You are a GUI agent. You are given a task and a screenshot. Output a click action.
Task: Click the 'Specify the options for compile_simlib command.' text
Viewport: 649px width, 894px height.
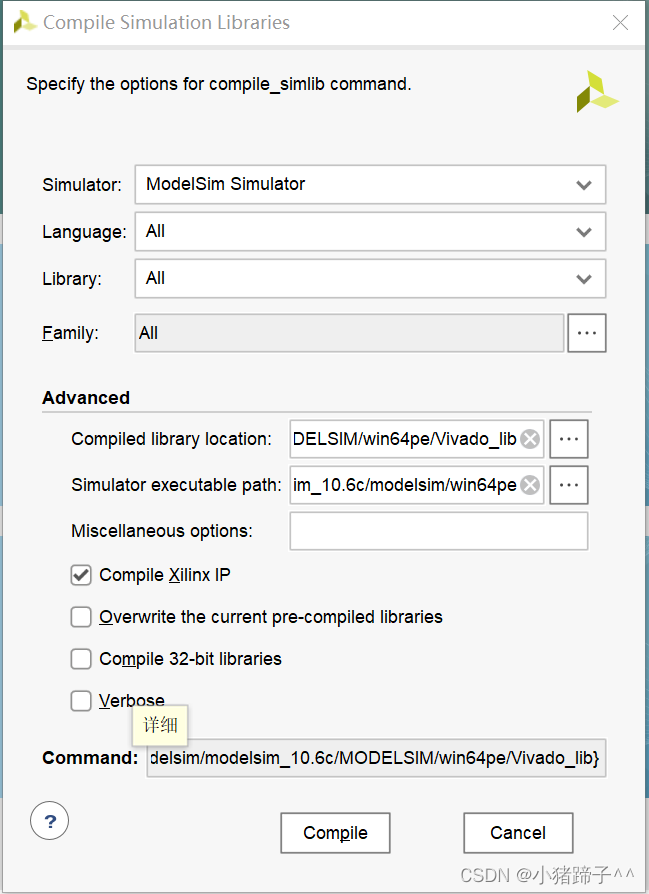click(x=218, y=84)
